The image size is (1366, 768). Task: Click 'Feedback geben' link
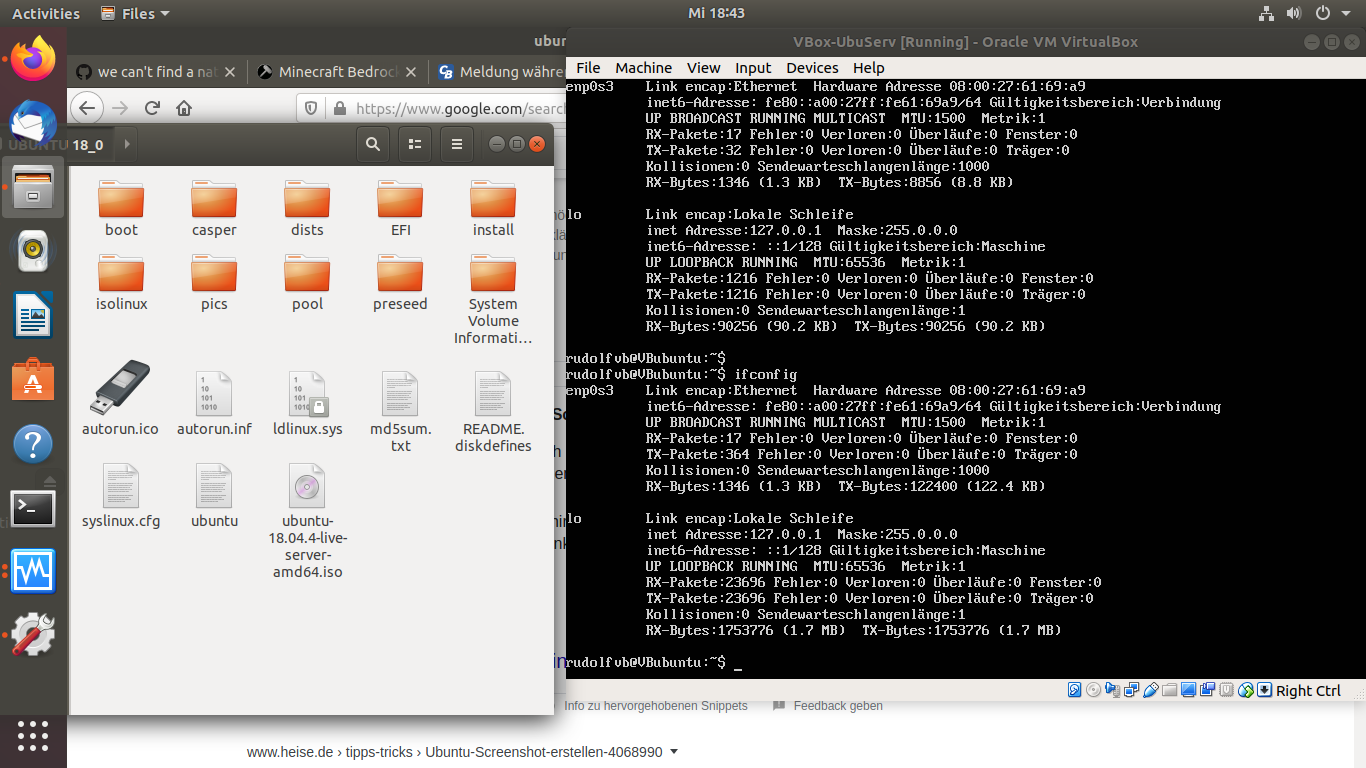click(838, 705)
